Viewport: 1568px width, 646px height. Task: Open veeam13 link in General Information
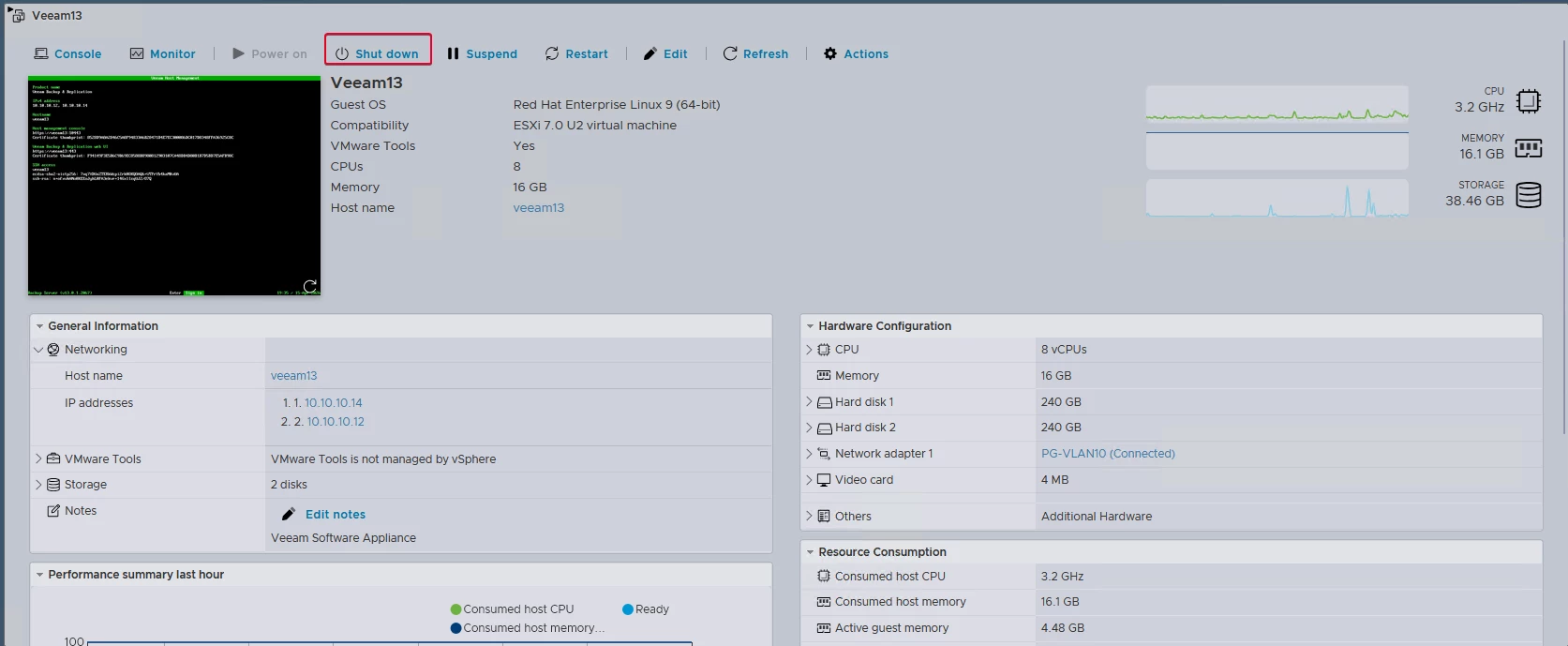pos(293,376)
